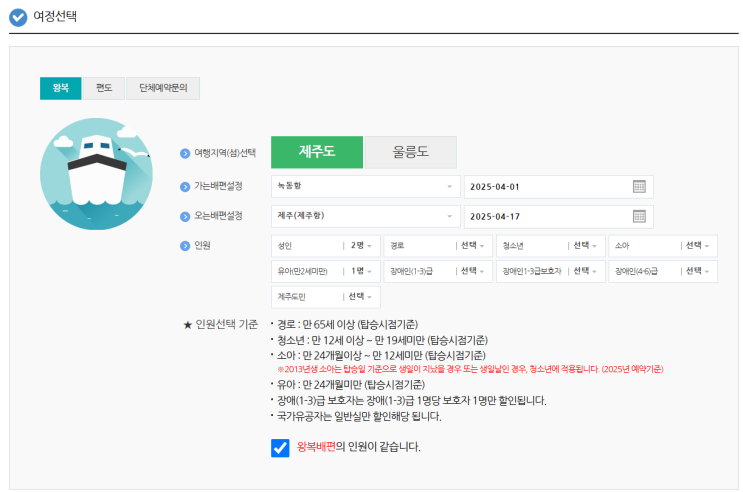The height and width of the screenshot is (492, 743).
Task: Click the 경로 : 만 65세 이상 line
Action: [347, 325]
